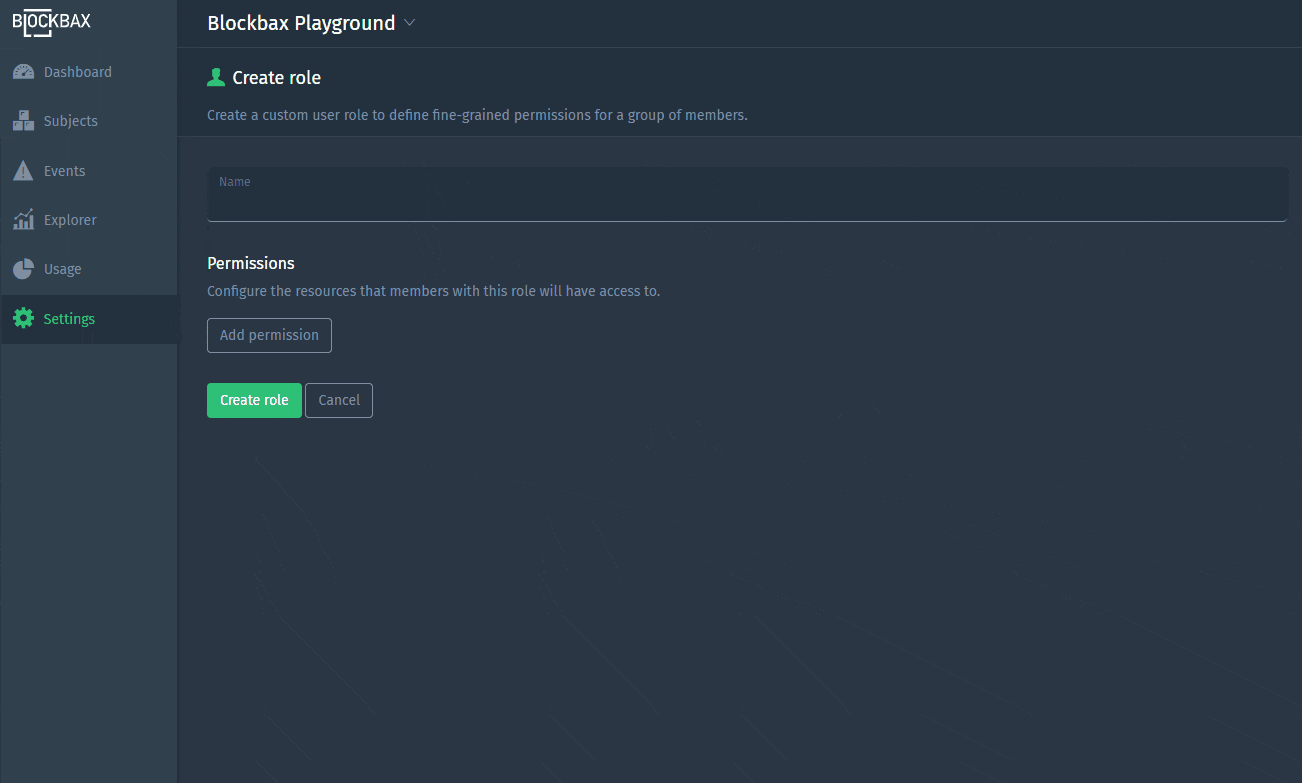Select the Dashboard gauge icon in the sidebar

(23, 71)
